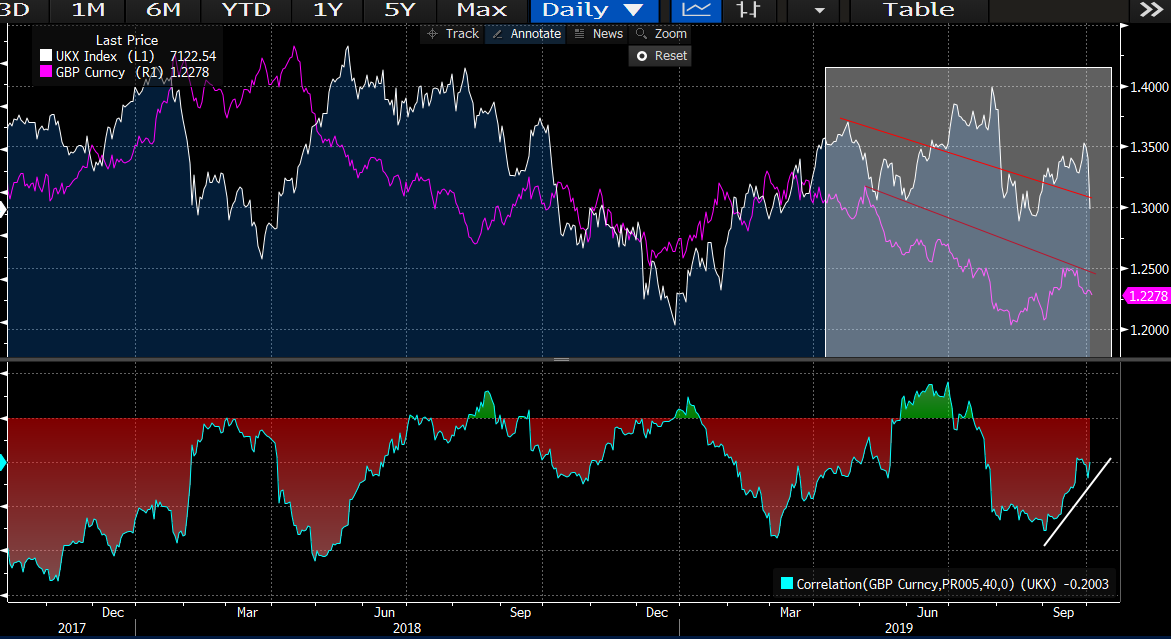Click the 2018 year label
The width and height of the screenshot is (1171, 639).
(407, 628)
